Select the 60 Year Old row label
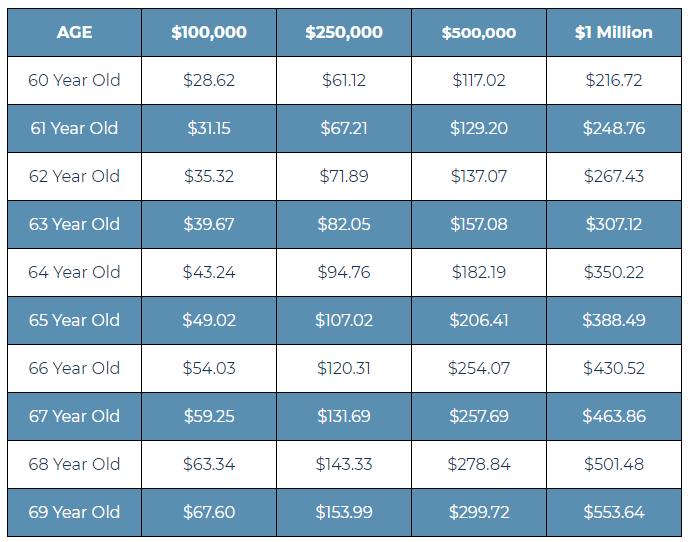 click(74, 81)
